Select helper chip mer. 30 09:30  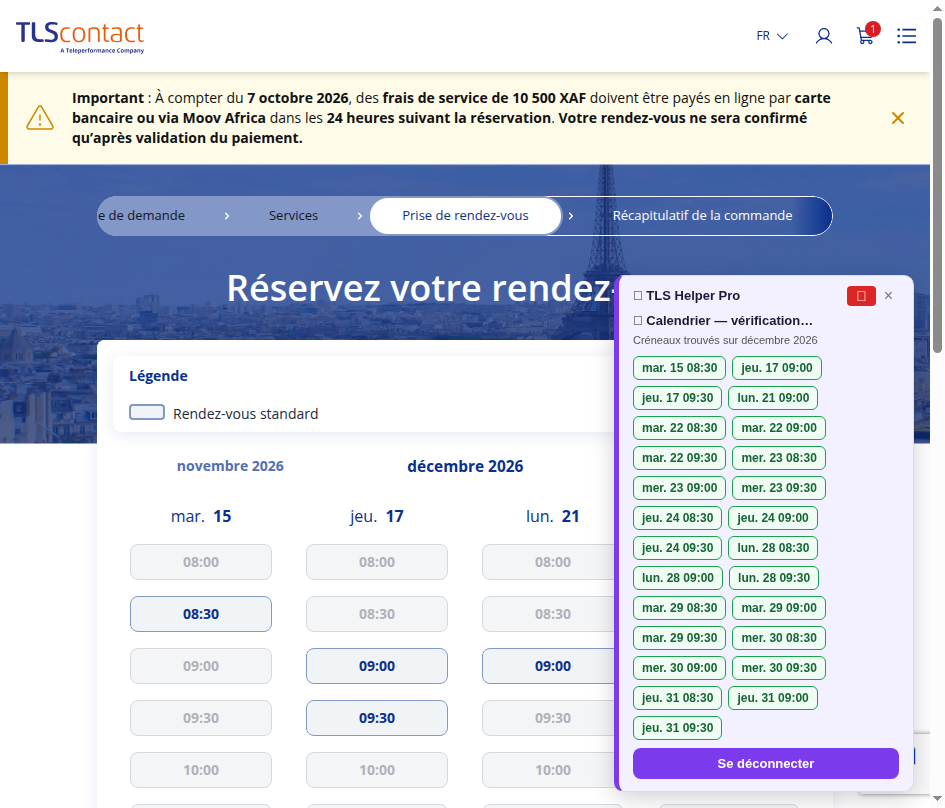(x=779, y=668)
